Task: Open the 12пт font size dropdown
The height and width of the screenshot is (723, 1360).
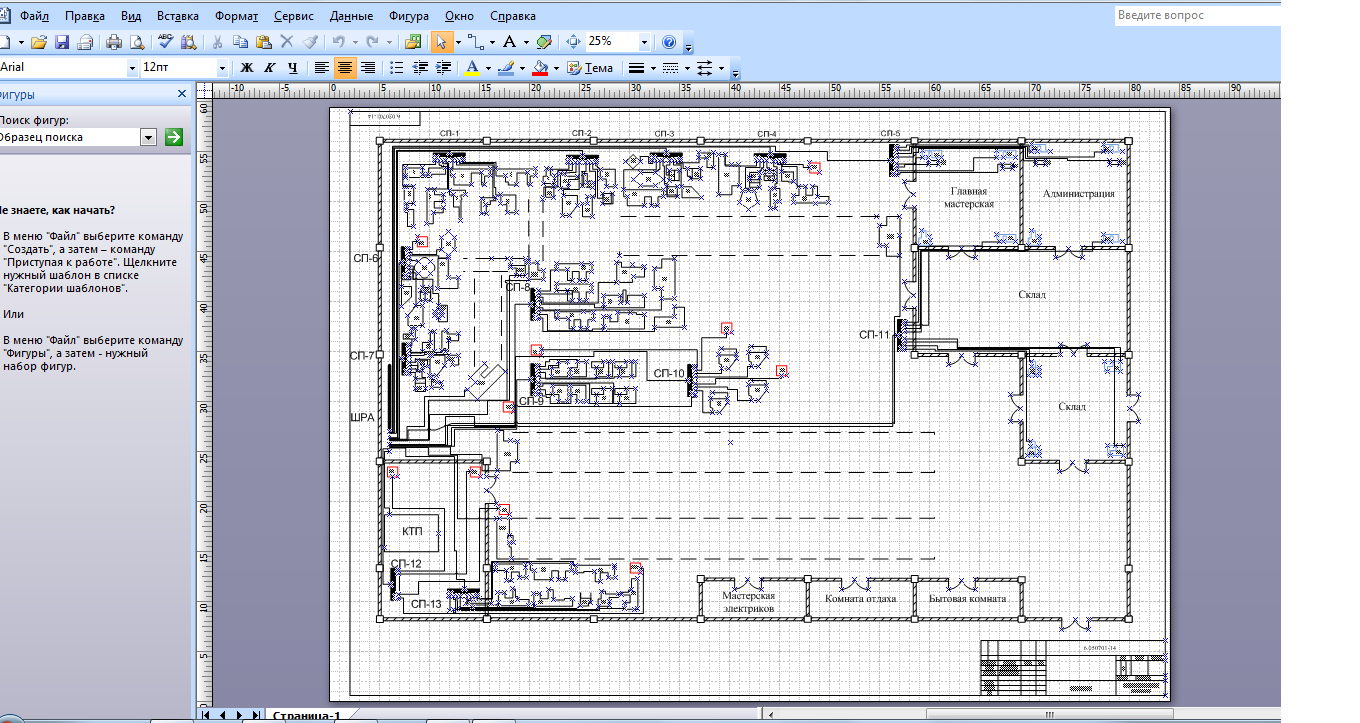Action: tap(222, 68)
